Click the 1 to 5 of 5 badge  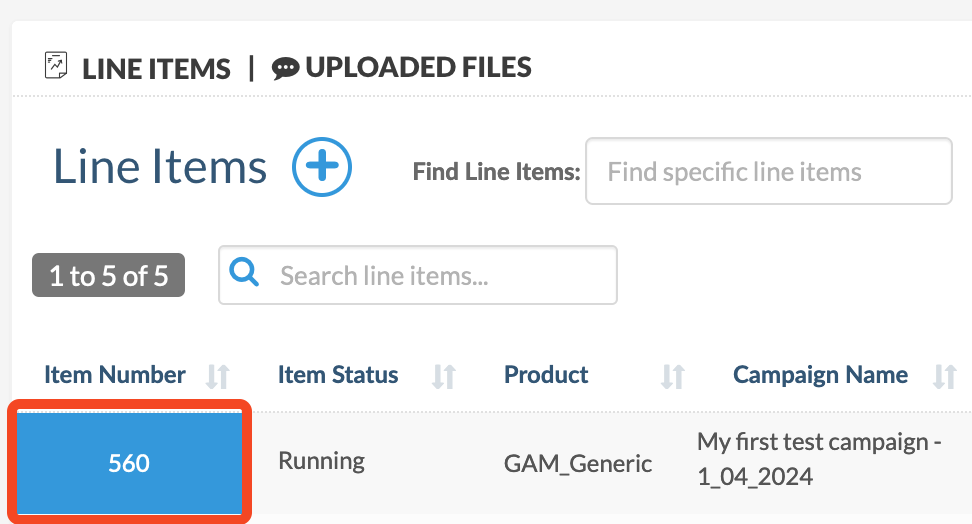108,275
